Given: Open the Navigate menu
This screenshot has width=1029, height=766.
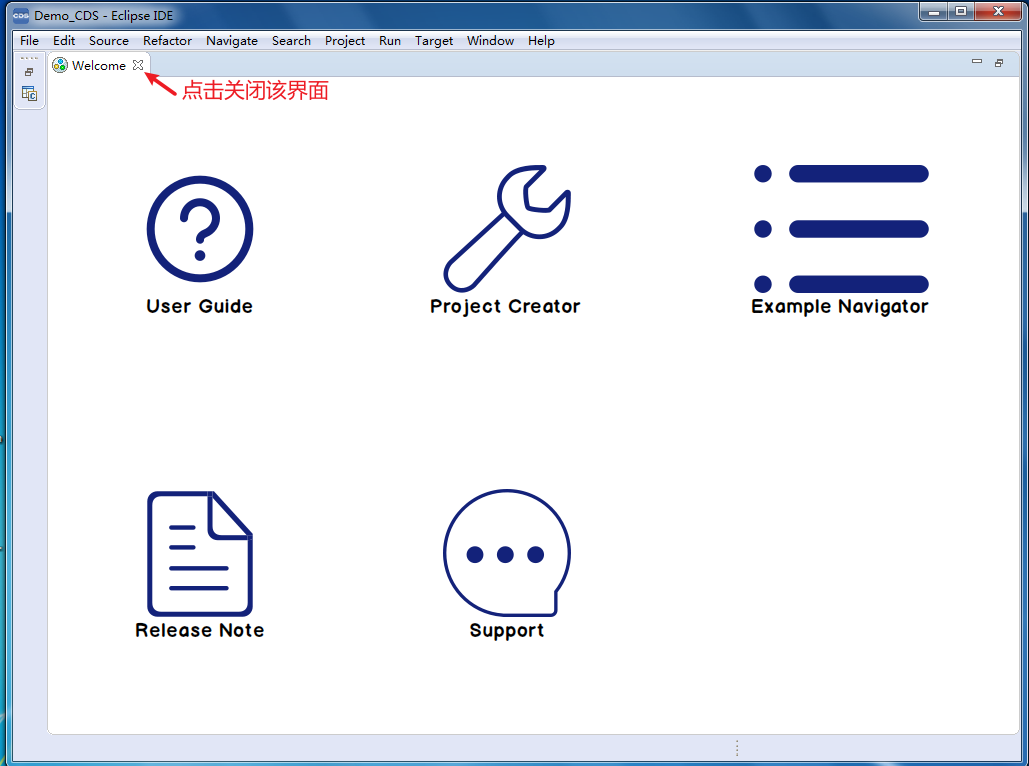Looking at the screenshot, I should pos(232,41).
